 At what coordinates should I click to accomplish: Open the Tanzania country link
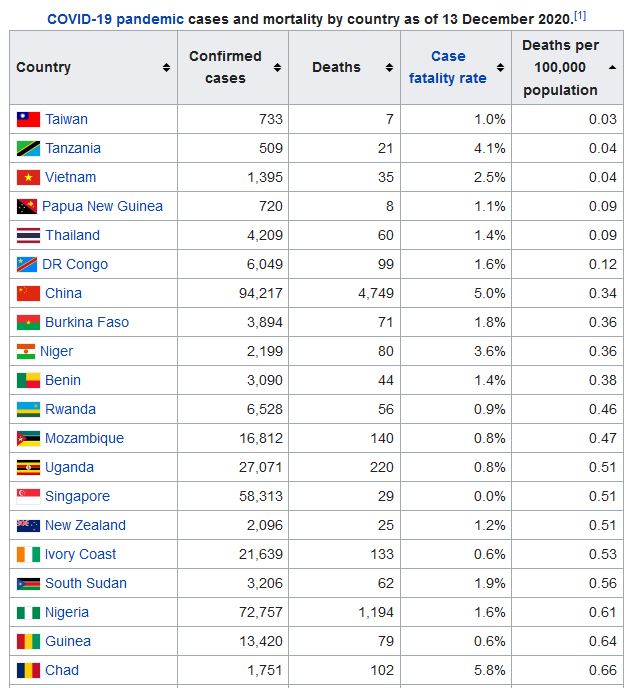tap(73, 148)
